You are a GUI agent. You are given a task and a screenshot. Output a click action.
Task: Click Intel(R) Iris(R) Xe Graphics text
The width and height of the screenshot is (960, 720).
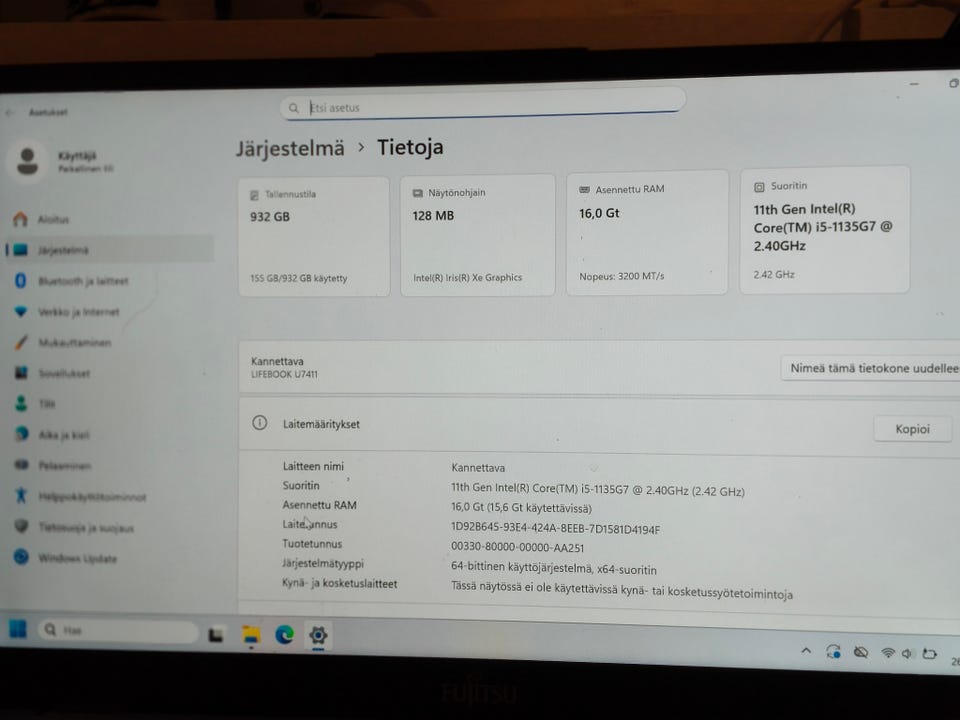click(467, 277)
